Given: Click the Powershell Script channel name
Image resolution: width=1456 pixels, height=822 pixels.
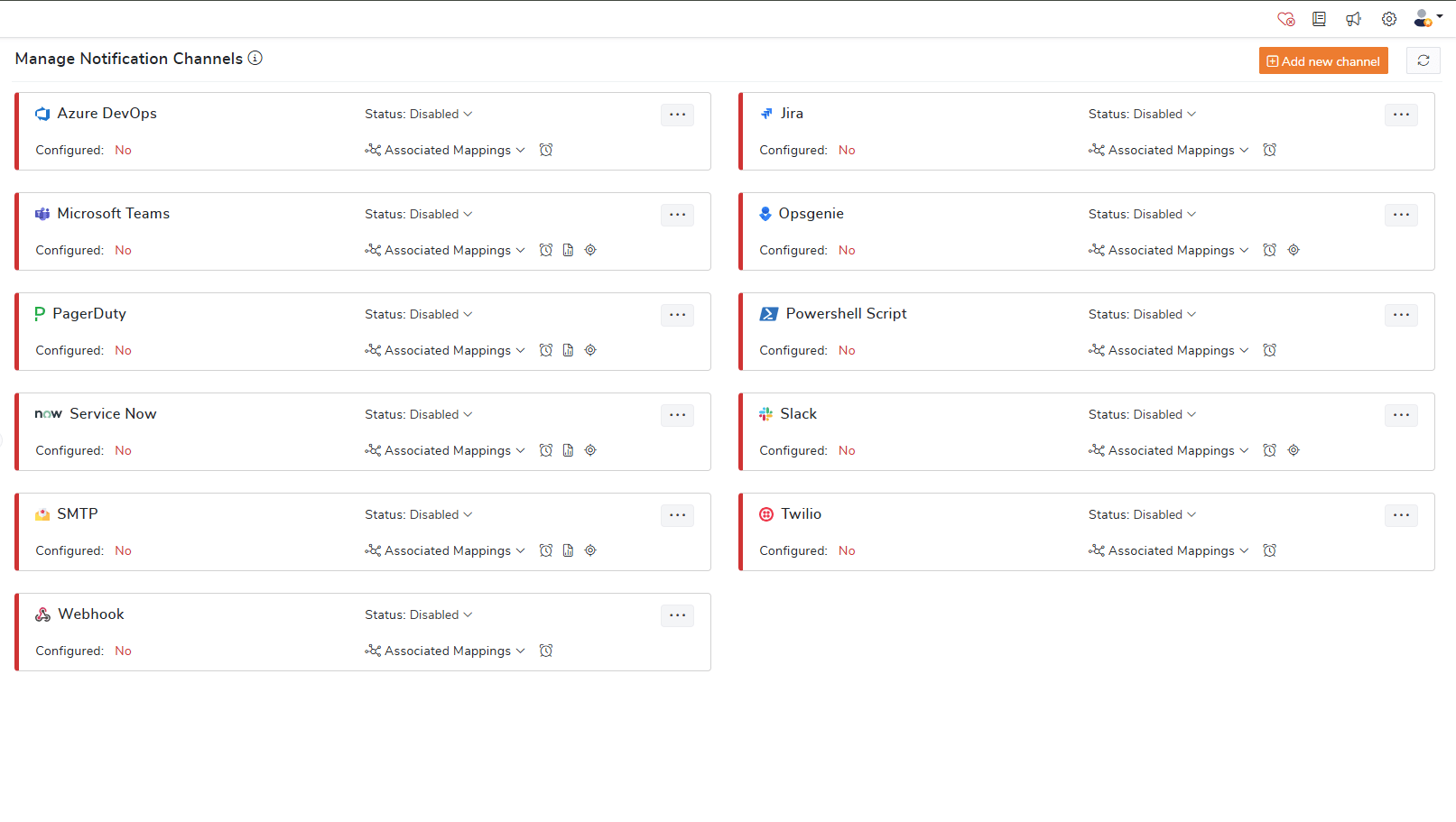Looking at the screenshot, I should pos(846,313).
